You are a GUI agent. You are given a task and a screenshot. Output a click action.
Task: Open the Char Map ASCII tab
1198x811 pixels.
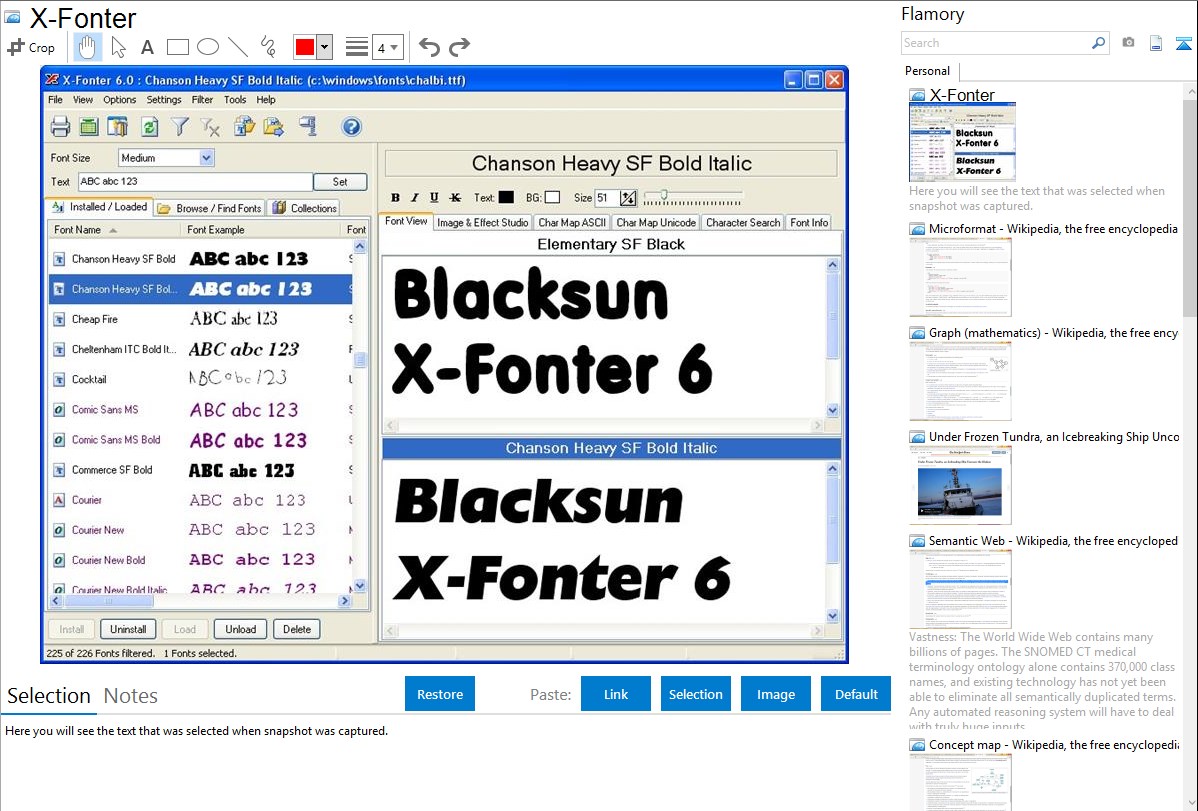pos(571,222)
